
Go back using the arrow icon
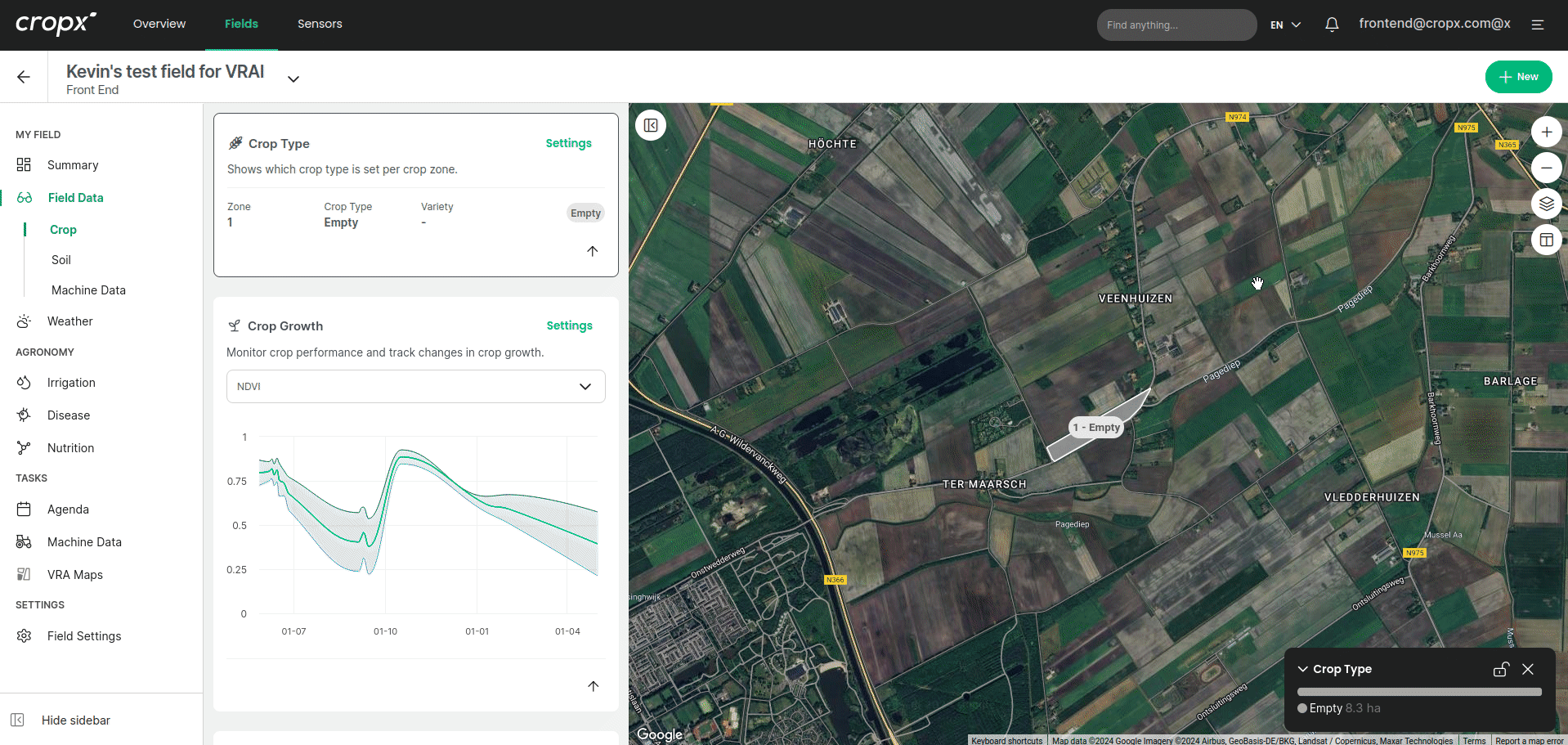coord(24,77)
